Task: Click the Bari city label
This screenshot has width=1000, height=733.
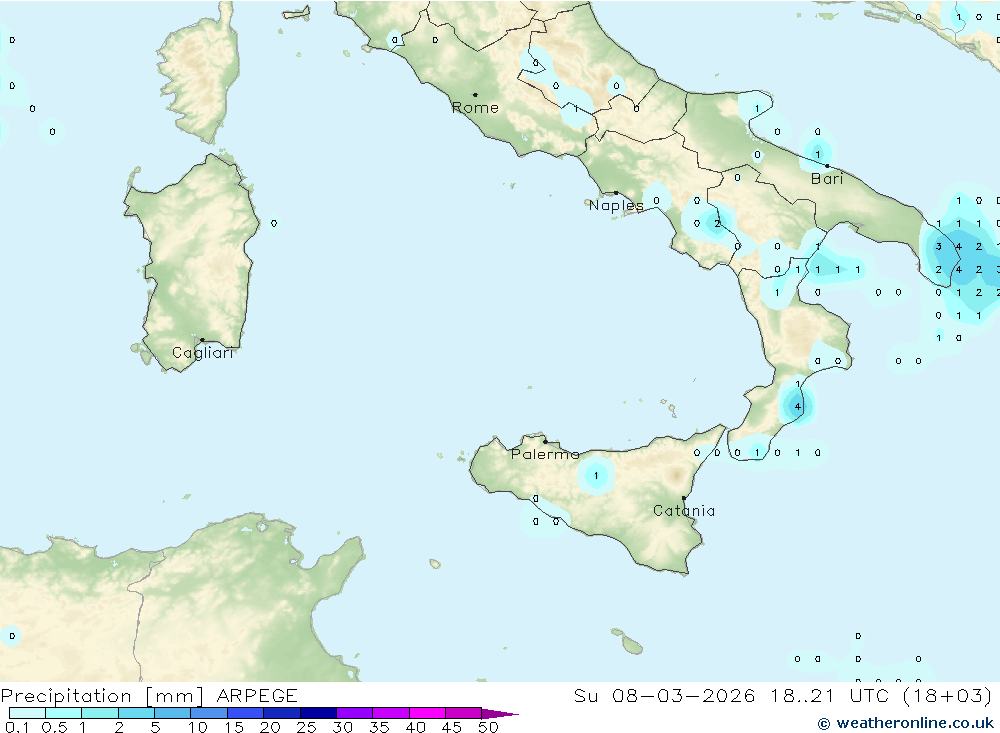Action: 827,179
